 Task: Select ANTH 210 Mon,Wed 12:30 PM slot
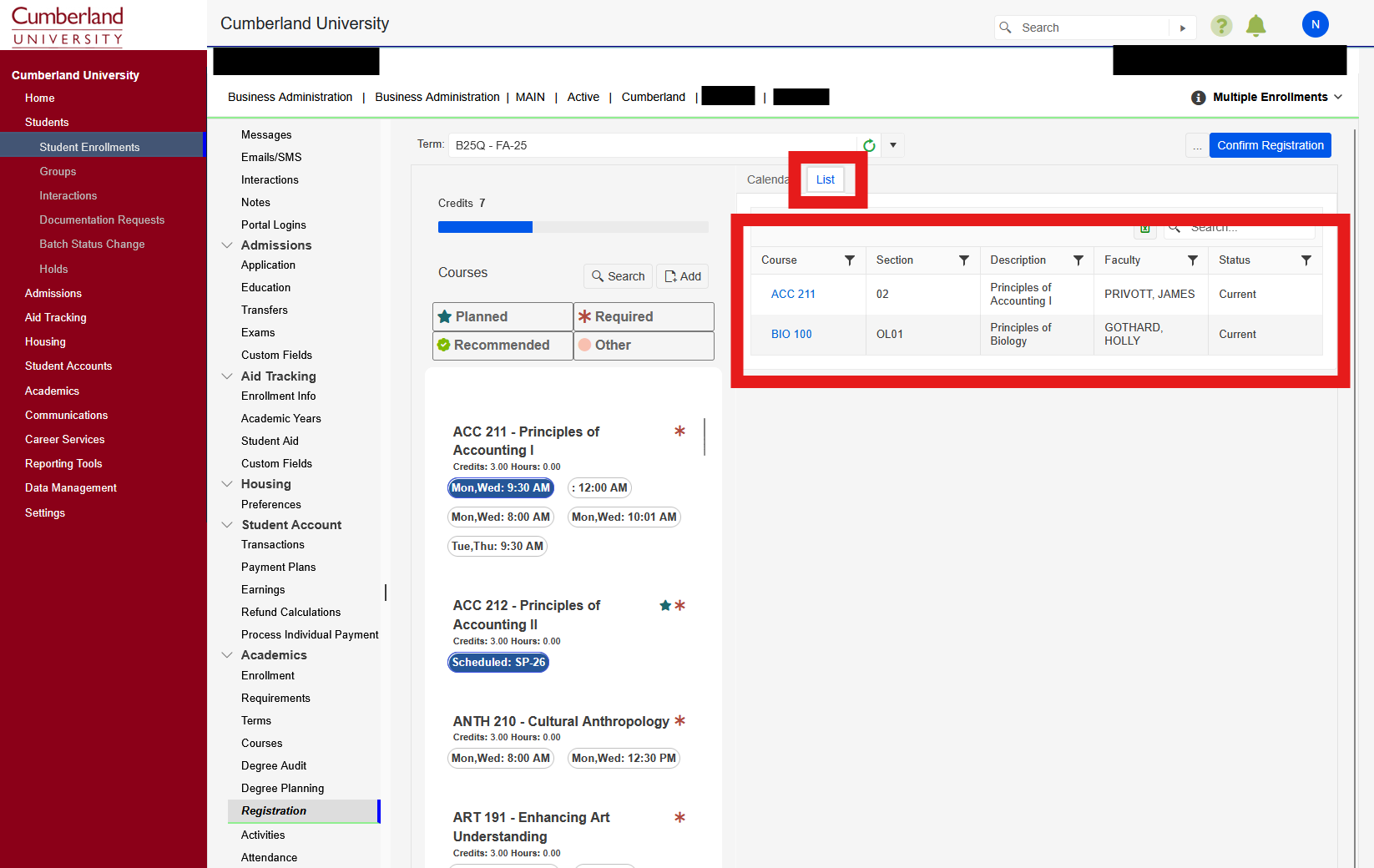tap(624, 759)
